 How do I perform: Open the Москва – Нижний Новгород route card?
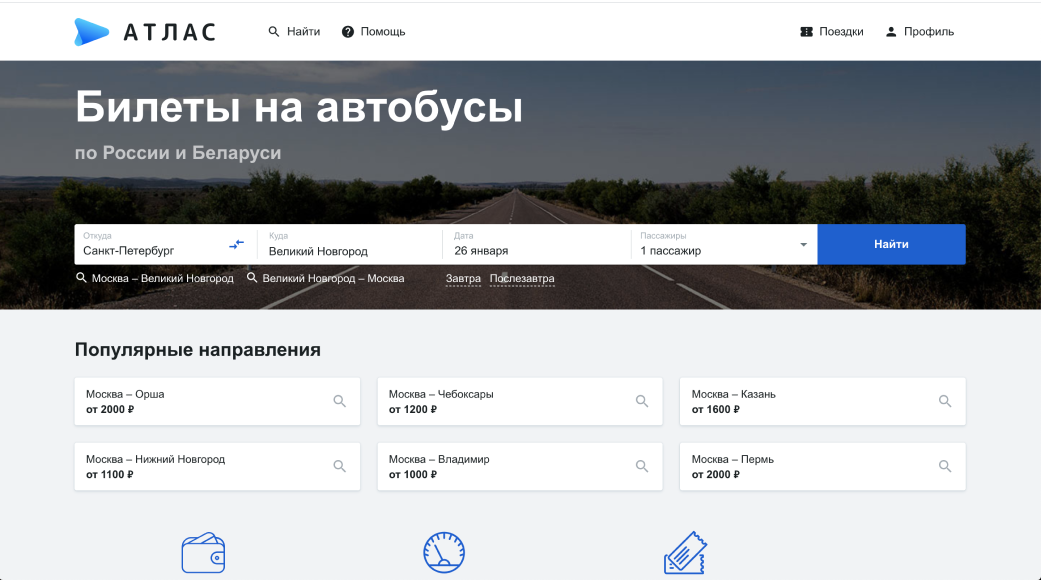pos(217,467)
